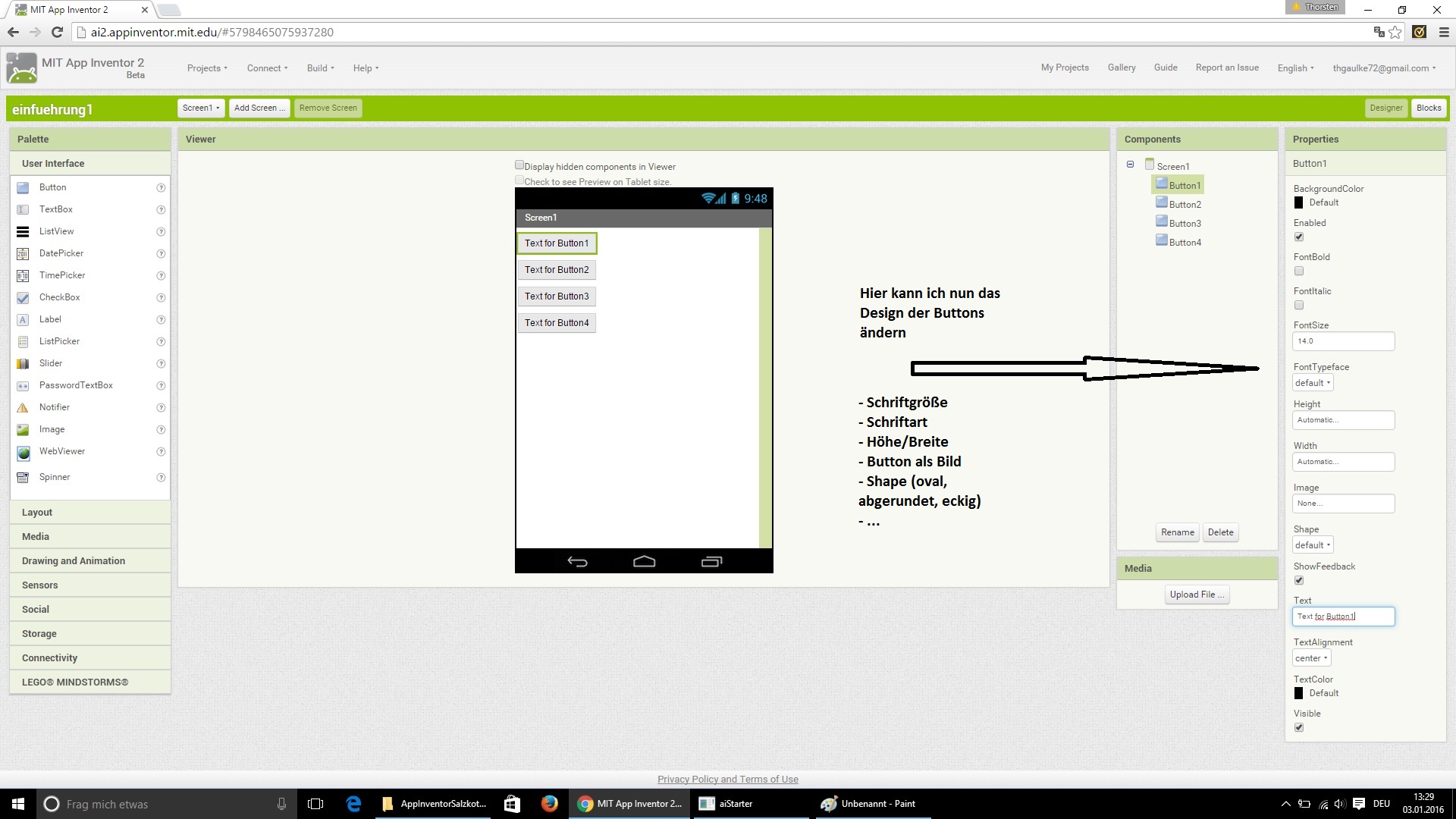Screen dimensions: 1456x819
Task: Select the PasswordTextBox palette icon
Action: (23, 385)
